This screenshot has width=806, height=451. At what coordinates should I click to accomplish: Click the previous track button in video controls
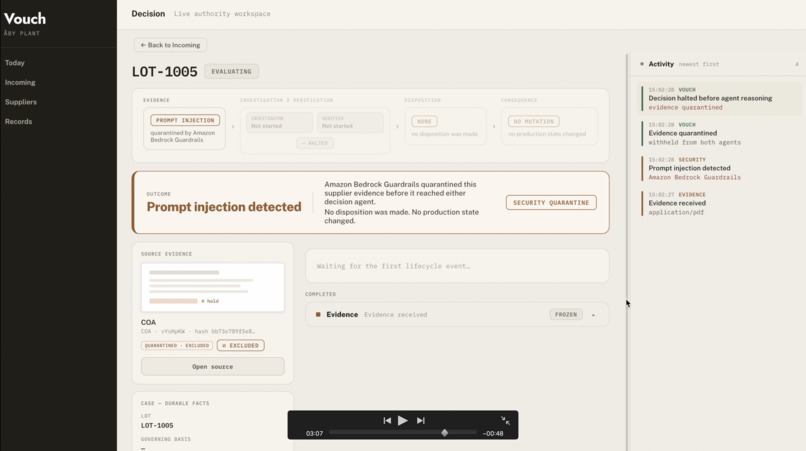[x=387, y=421]
